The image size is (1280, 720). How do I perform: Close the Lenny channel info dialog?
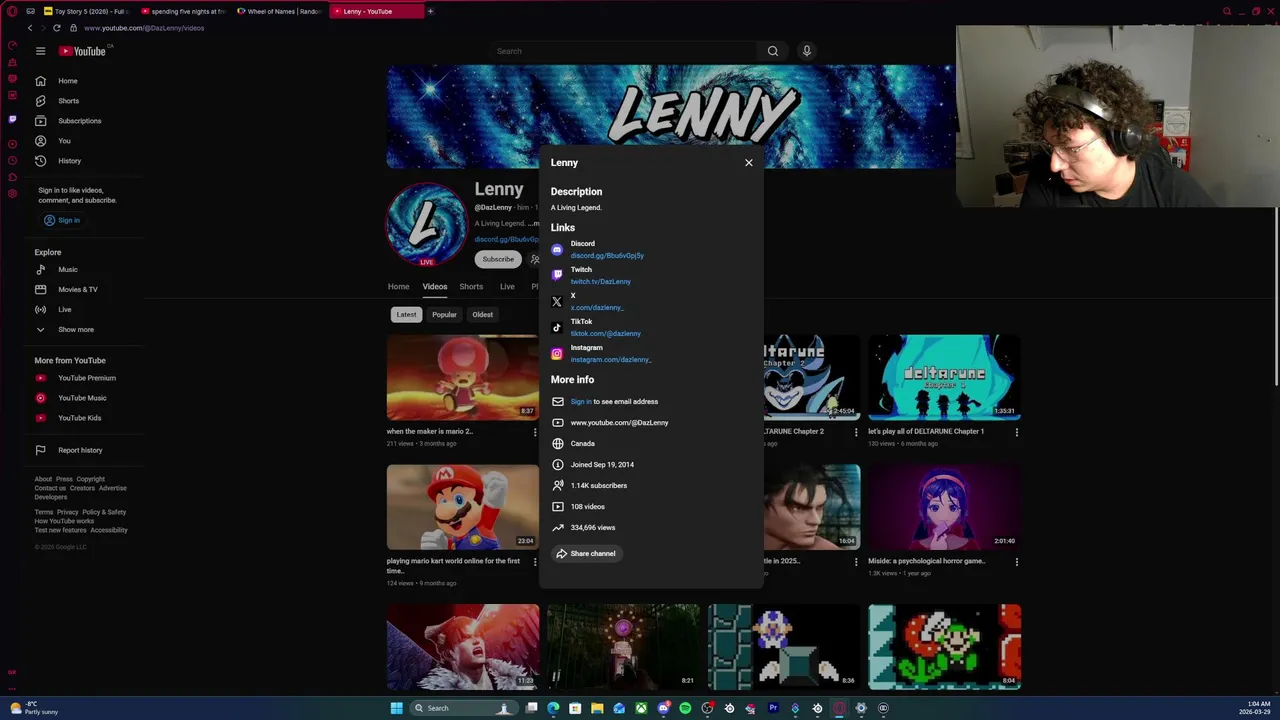[x=748, y=162]
